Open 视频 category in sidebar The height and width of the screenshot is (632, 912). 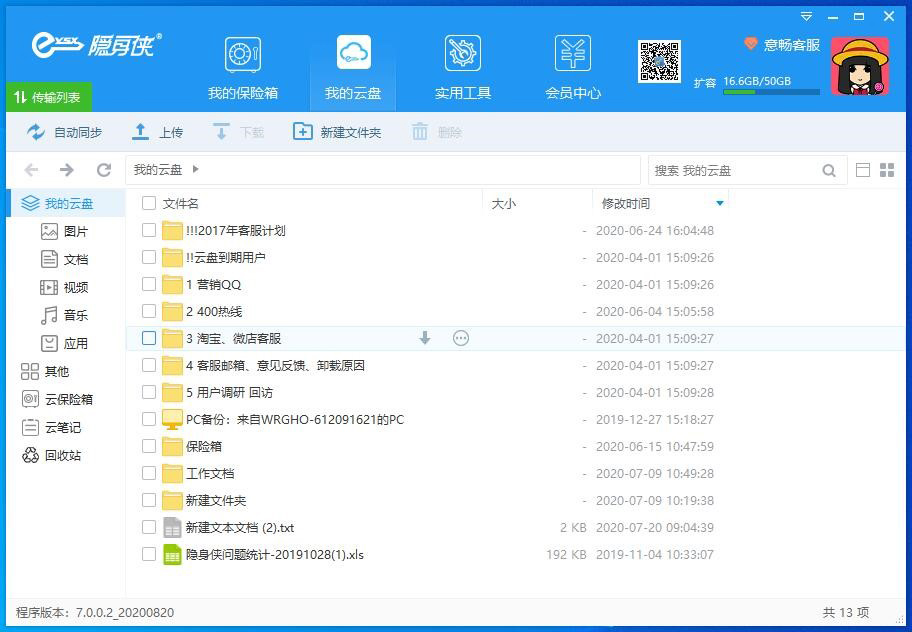(65, 287)
